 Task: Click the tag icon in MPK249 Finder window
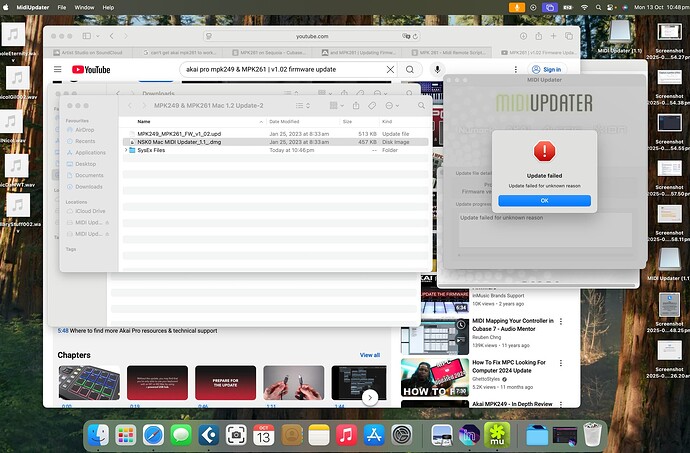coord(372,106)
